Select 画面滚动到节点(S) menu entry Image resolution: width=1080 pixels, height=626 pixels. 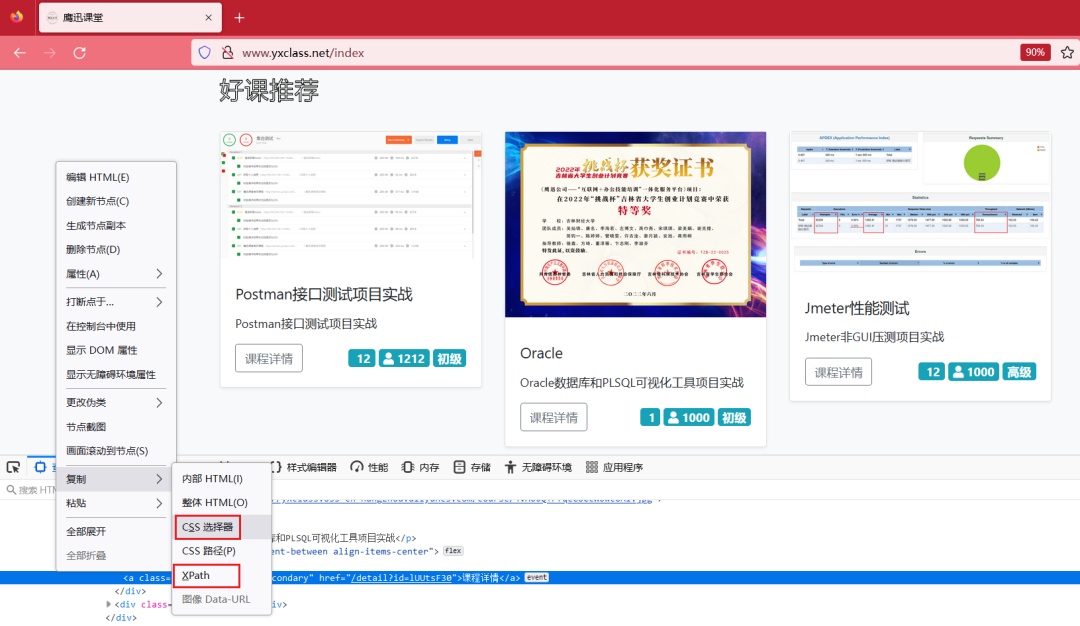tap(116, 450)
